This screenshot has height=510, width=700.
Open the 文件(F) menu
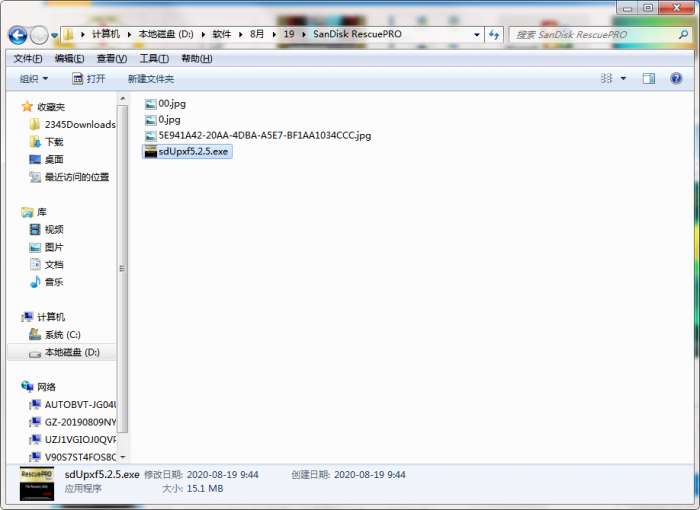click(x=28, y=59)
